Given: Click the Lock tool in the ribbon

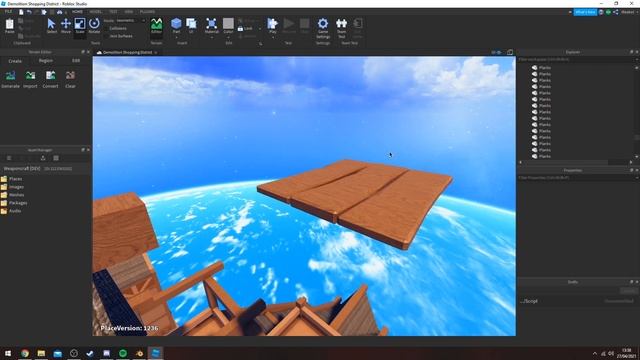Looking at the screenshot, I should coord(245,29).
